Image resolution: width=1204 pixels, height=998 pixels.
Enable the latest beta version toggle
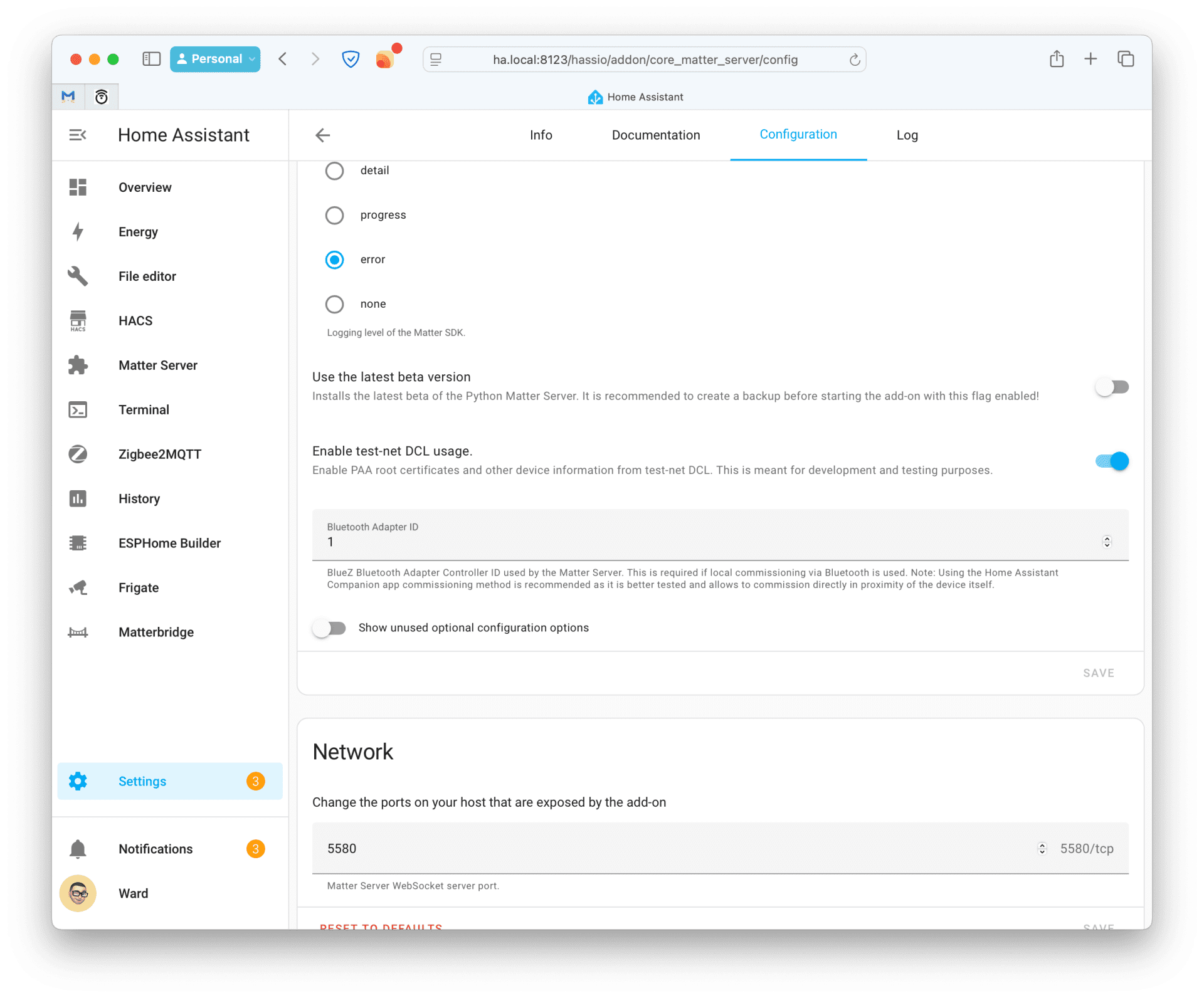(x=1111, y=387)
